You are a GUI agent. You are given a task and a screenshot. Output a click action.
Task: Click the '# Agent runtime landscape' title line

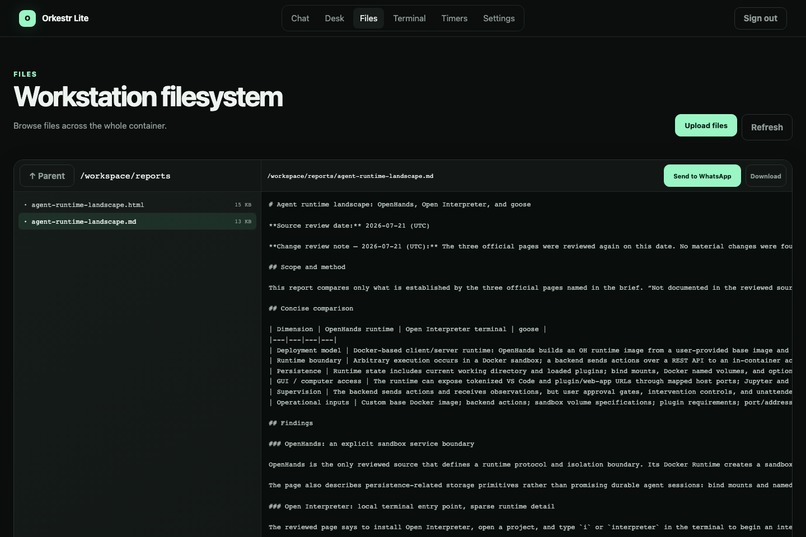399,204
